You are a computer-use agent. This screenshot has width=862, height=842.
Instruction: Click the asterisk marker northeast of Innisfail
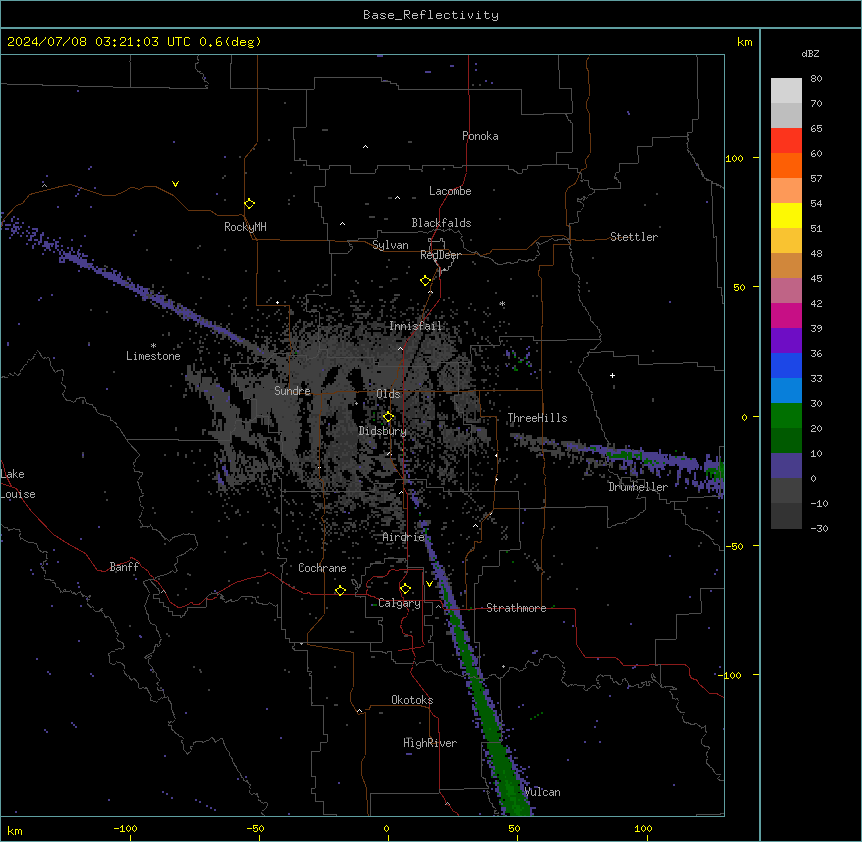[x=502, y=304]
